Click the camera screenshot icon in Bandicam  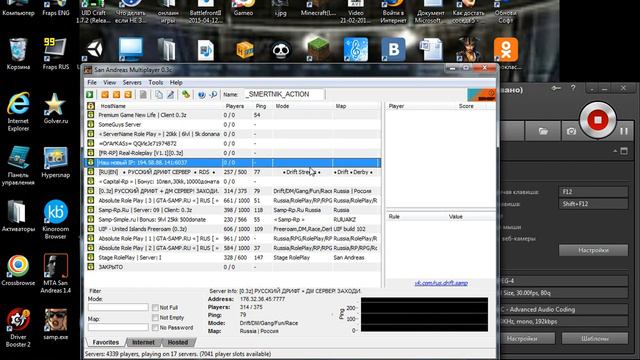click(571, 131)
